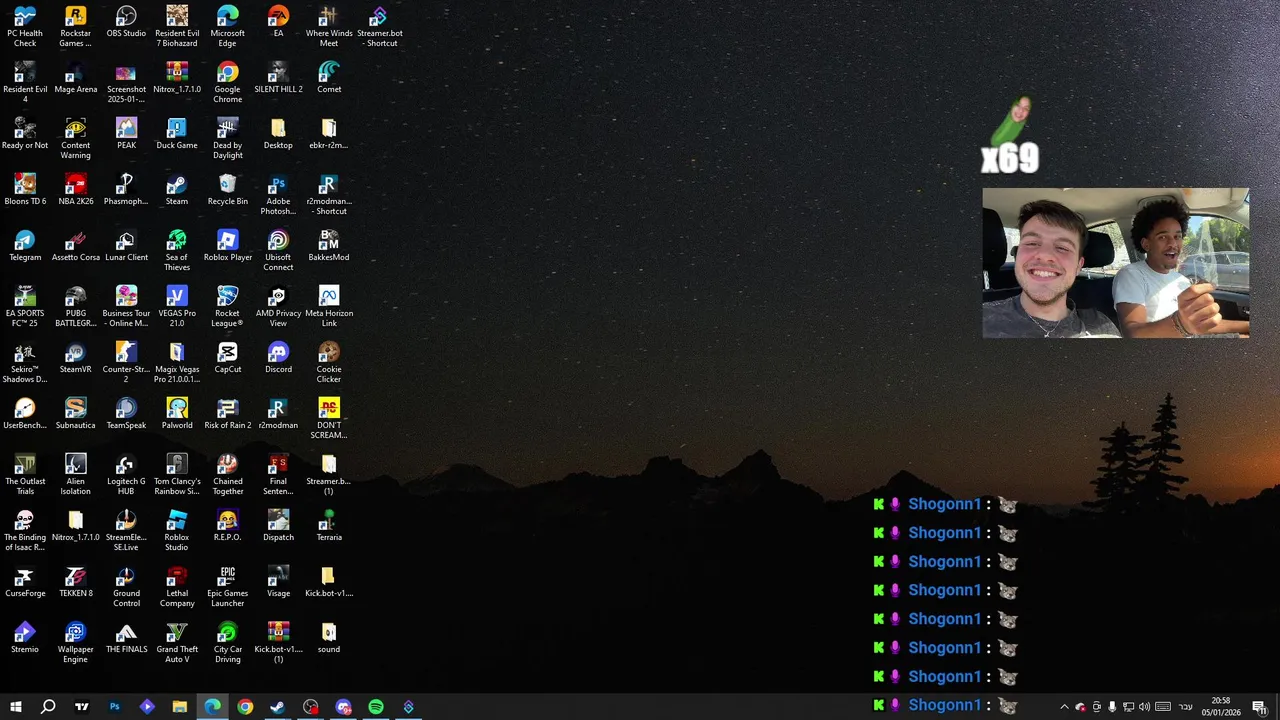Select the sound file desktop icon
Viewport: 1280px width, 720px height.
pyautogui.click(x=329, y=637)
